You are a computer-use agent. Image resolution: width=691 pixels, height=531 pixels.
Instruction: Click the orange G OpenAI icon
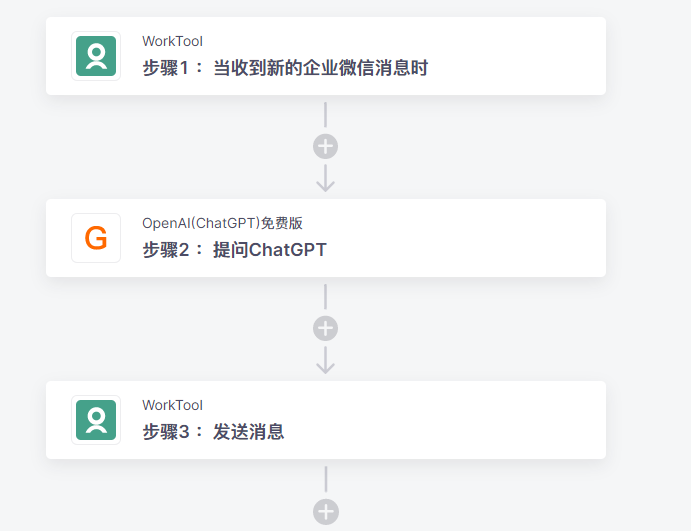[x=96, y=238]
